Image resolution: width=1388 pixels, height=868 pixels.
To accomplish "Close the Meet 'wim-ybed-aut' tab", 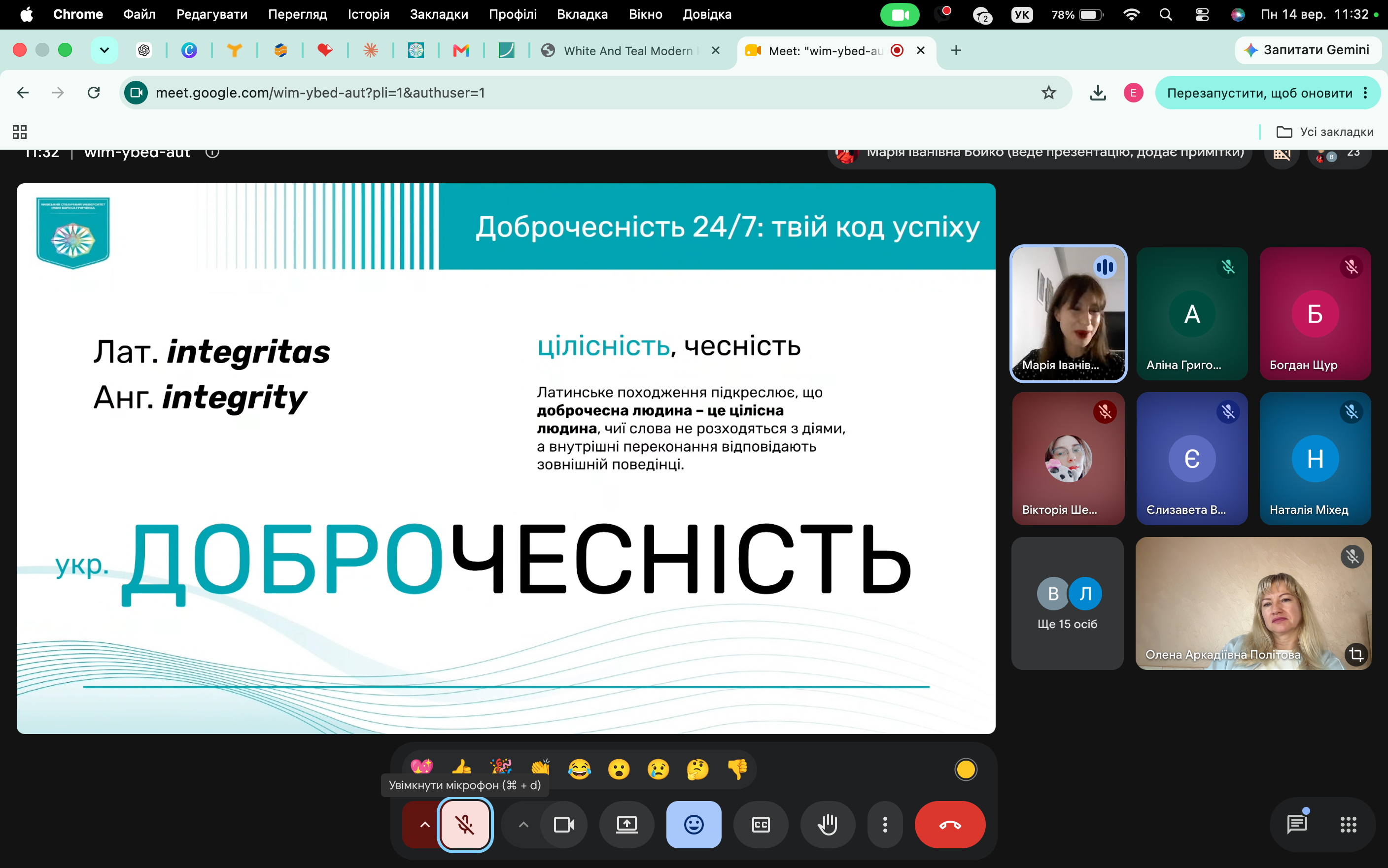I will [921, 51].
